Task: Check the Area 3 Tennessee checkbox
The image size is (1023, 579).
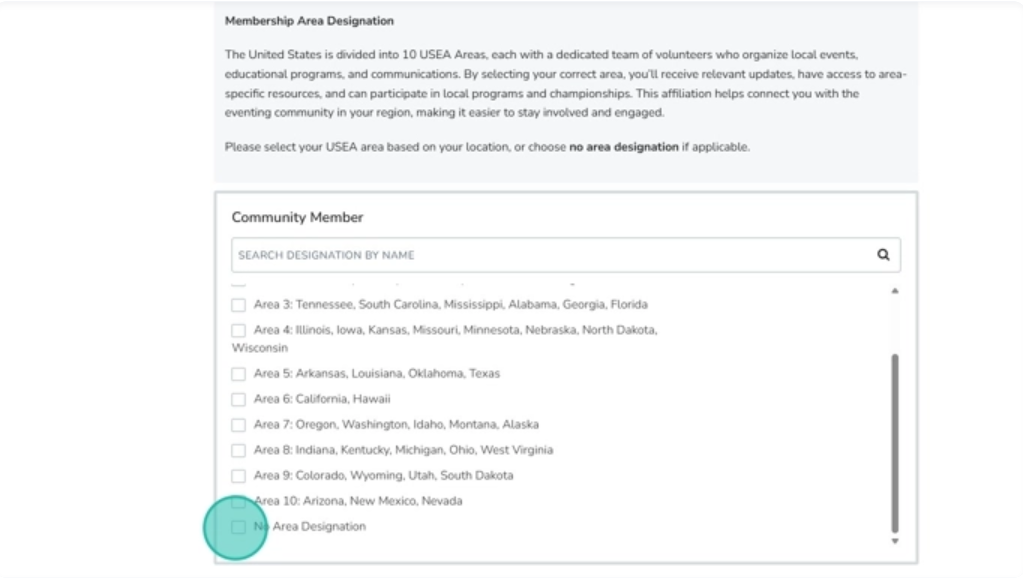Action: [239, 305]
